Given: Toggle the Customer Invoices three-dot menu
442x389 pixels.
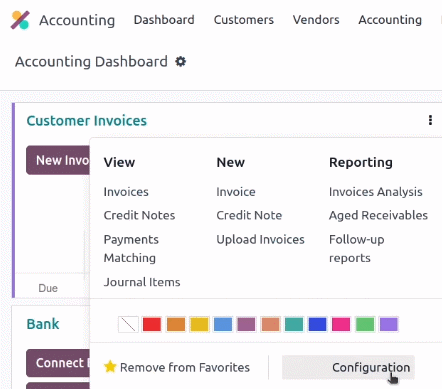Looking at the screenshot, I should (x=430, y=120).
